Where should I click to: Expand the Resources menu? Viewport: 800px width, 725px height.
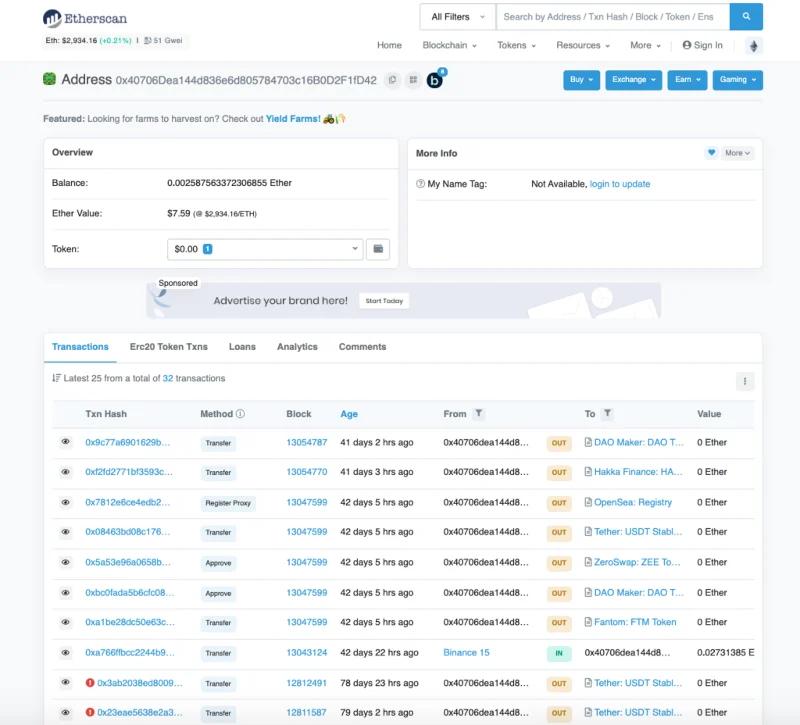[583, 45]
